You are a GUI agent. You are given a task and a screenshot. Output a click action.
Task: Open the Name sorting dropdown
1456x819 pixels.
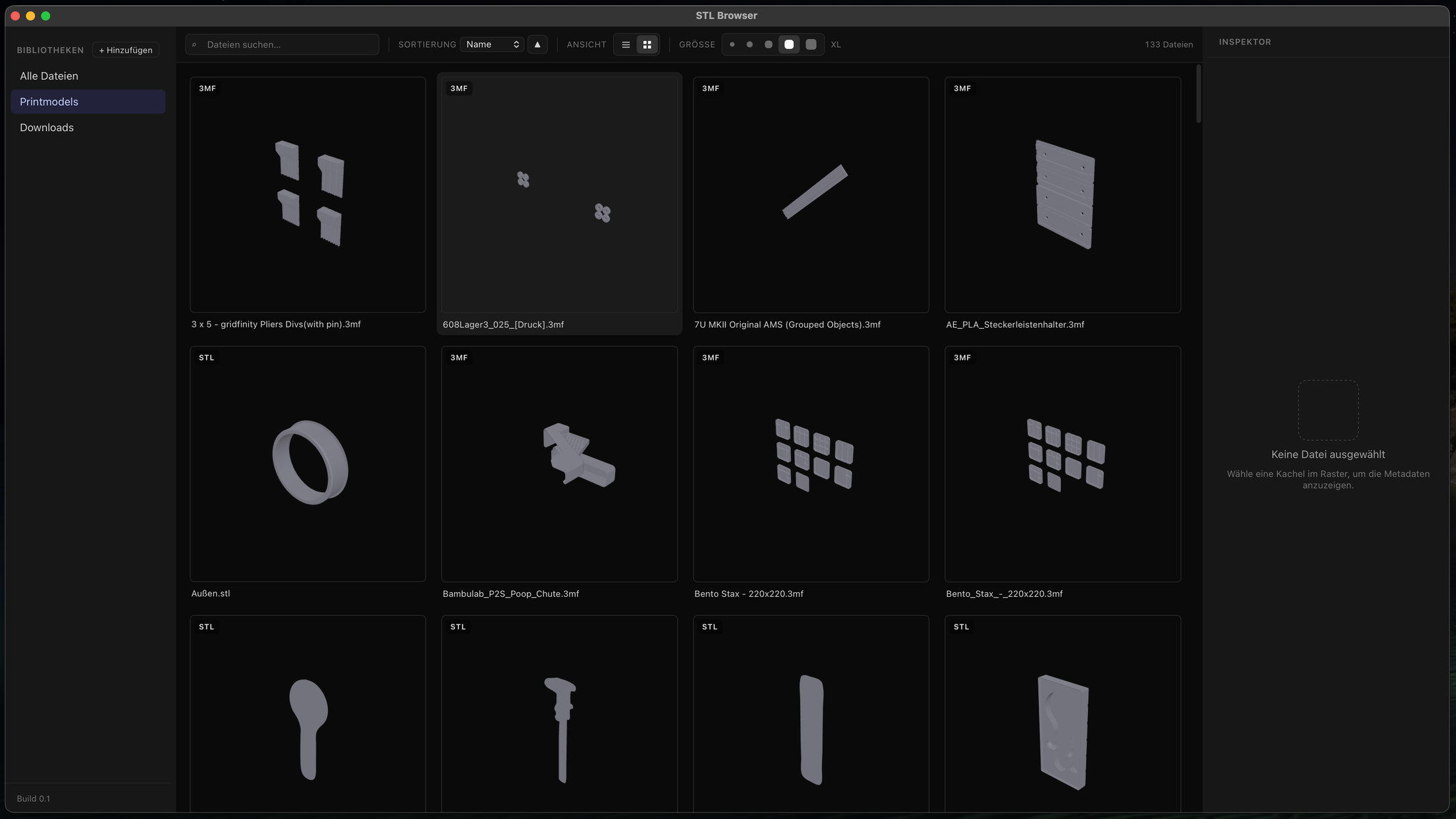492,45
